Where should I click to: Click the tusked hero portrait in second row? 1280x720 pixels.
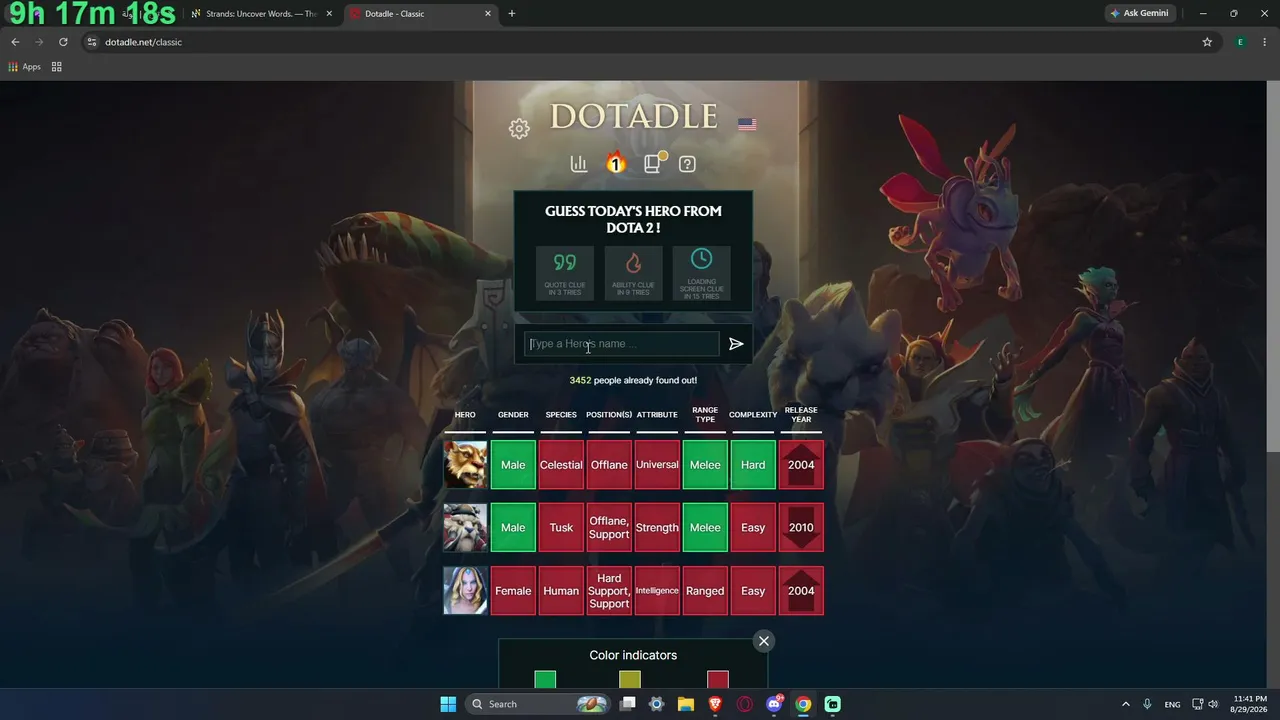pos(465,528)
